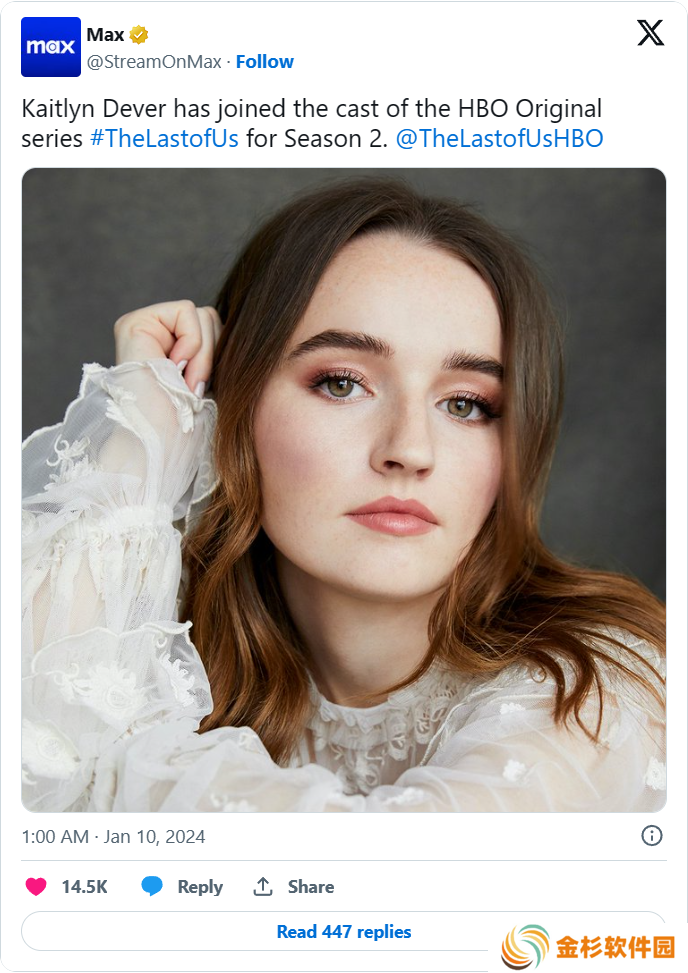
Task: Open the tweet info circle icon
Action: (x=651, y=836)
